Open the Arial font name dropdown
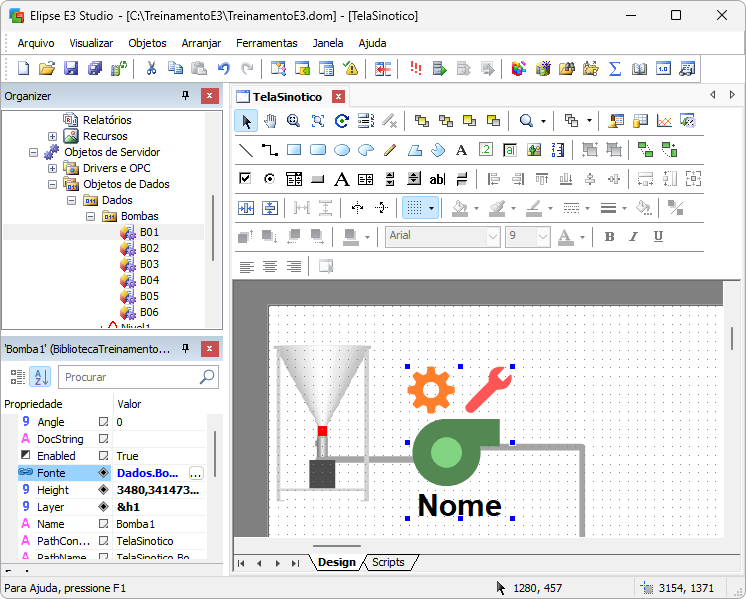Viewport: 746px width, 599px height. pyautogui.click(x=493, y=237)
